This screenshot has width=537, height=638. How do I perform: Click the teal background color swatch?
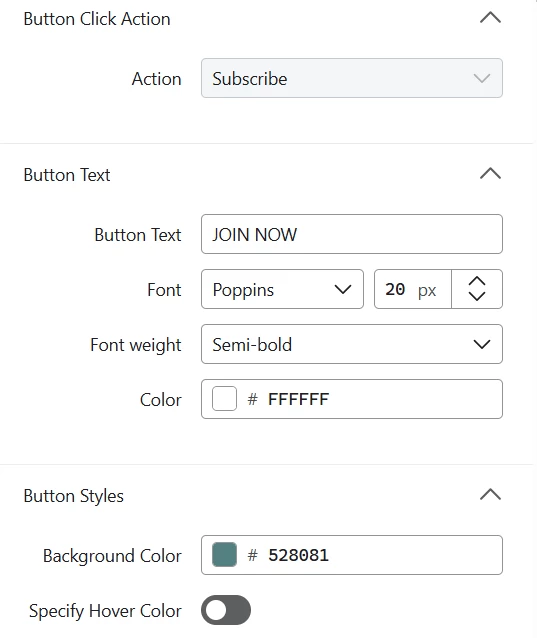point(224,555)
